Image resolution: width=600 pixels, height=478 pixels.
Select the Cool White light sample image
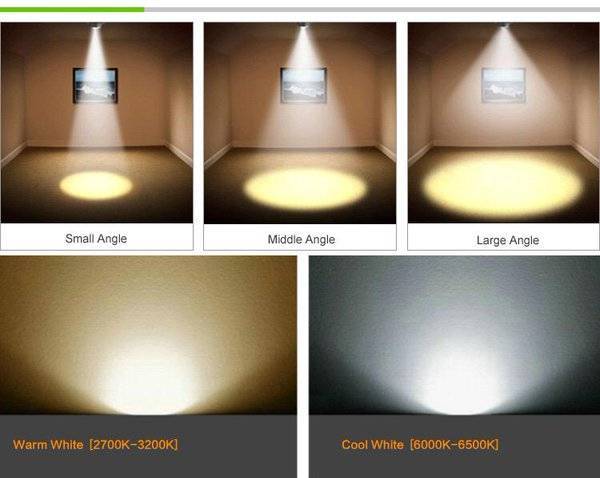click(455, 335)
